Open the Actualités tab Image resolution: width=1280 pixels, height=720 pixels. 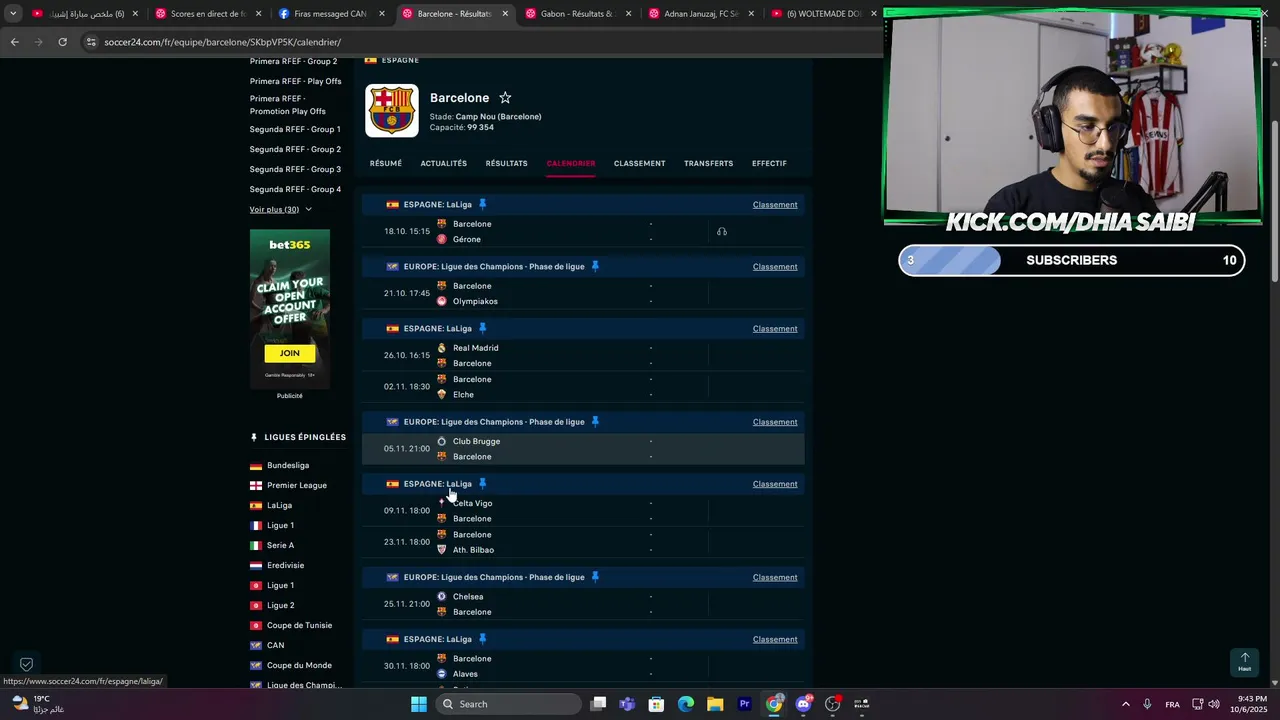tap(444, 163)
